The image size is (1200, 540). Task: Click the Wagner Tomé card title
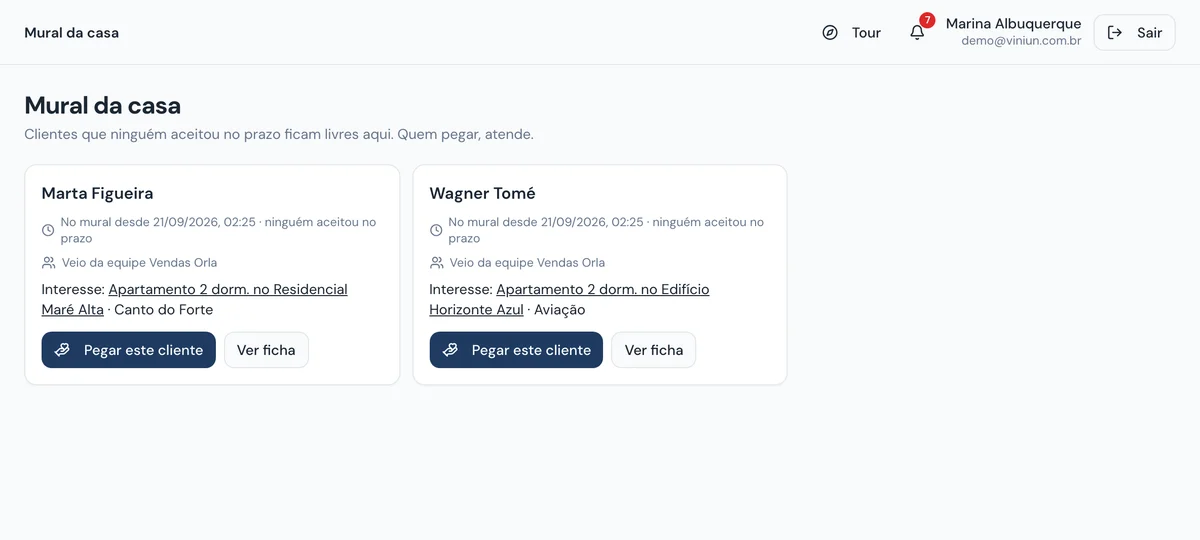483,194
